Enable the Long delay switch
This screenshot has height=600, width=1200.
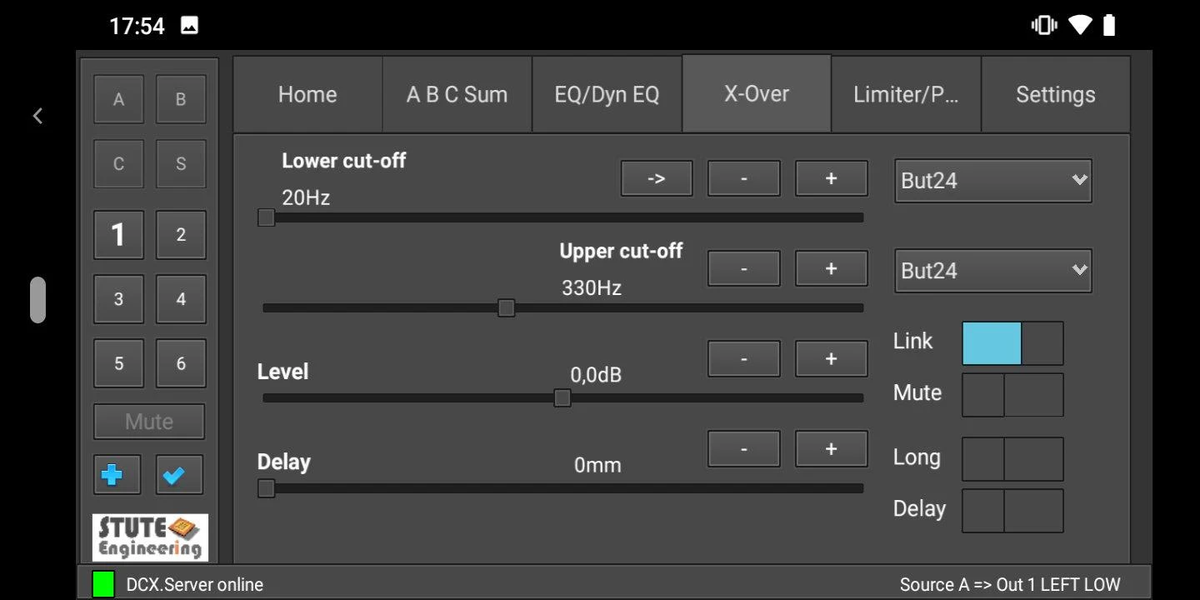(x=1012, y=459)
